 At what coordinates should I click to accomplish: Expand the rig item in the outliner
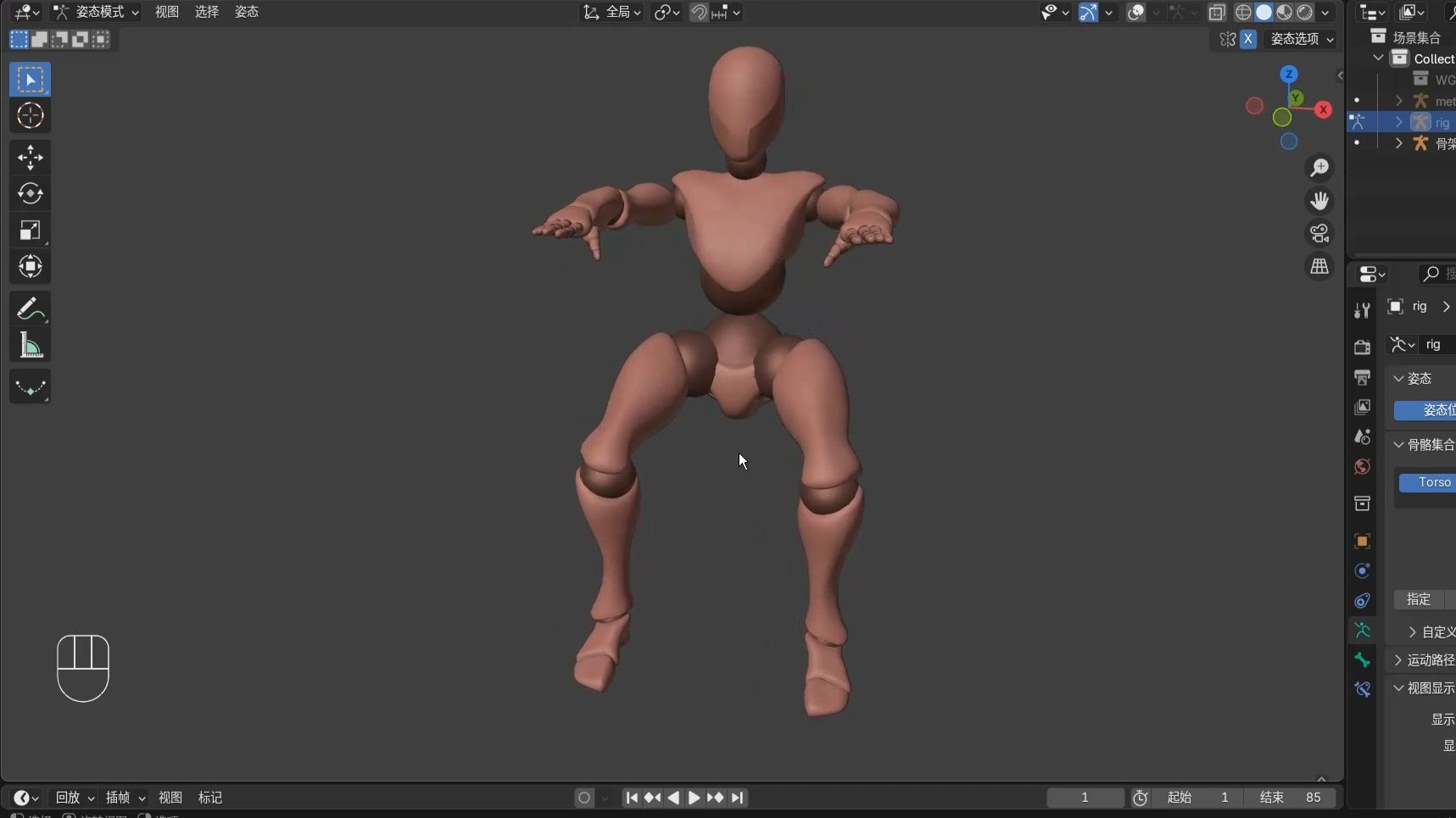pyautogui.click(x=1398, y=122)
